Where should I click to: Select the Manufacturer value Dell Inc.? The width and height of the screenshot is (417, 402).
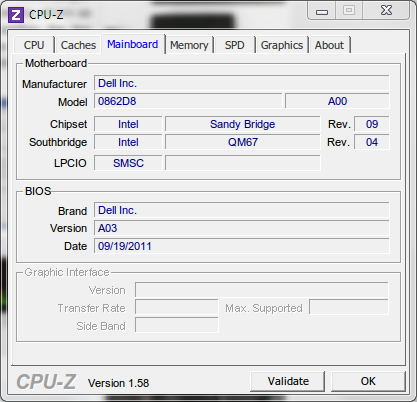[242, 83]
